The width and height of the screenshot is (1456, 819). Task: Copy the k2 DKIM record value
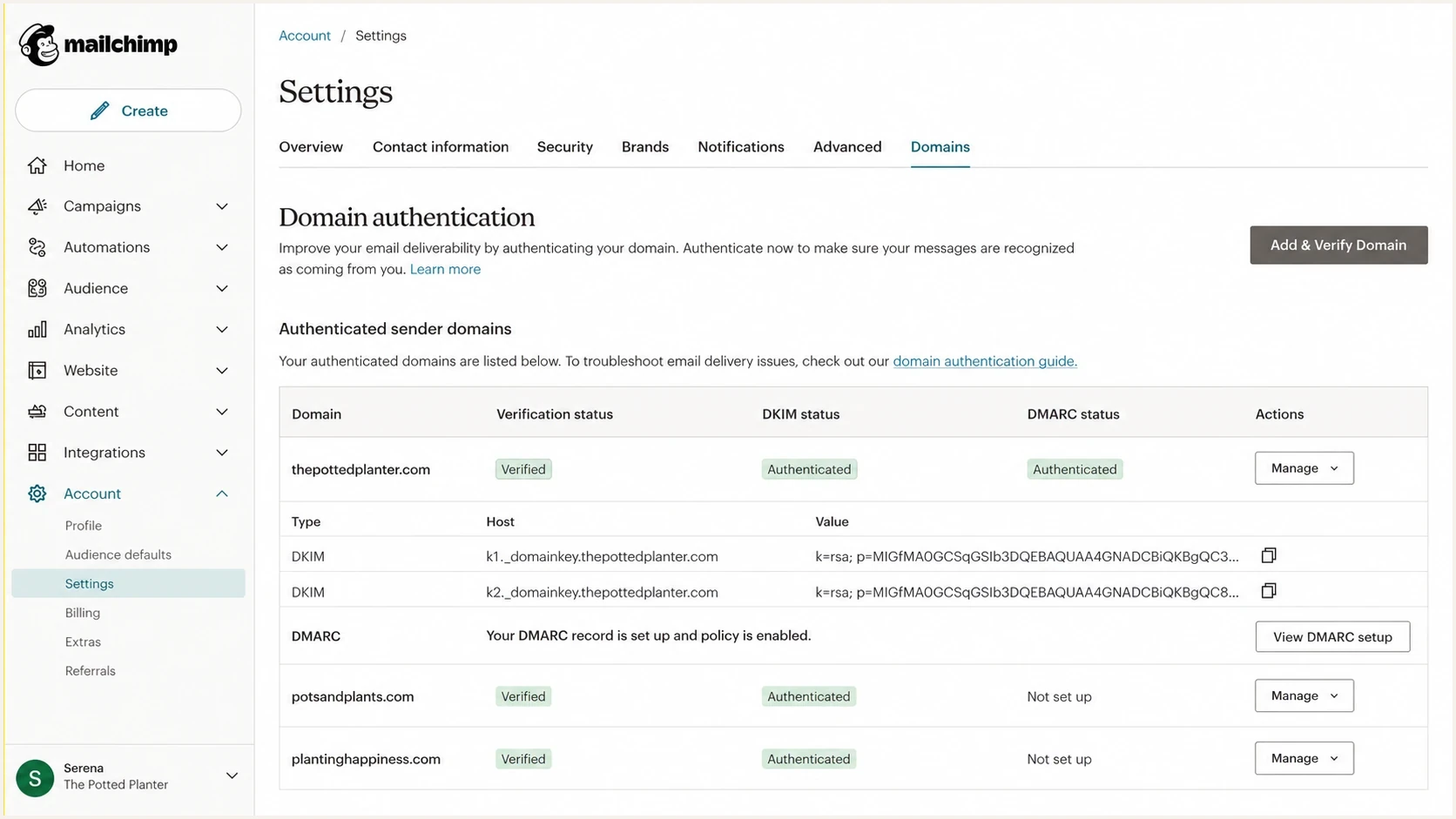[x=1269, y=591]
